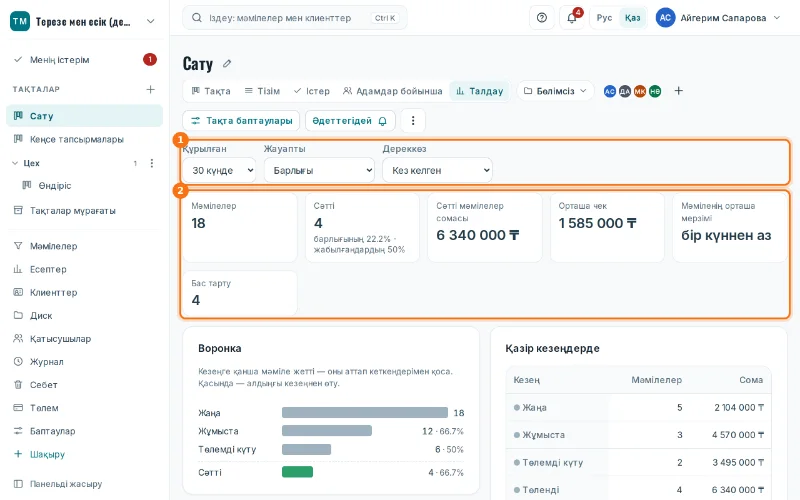Image resolution: width=800 pixels, height=500 pixels.
Task: Click Тақта баптаулары button
Action: point(241,121)
